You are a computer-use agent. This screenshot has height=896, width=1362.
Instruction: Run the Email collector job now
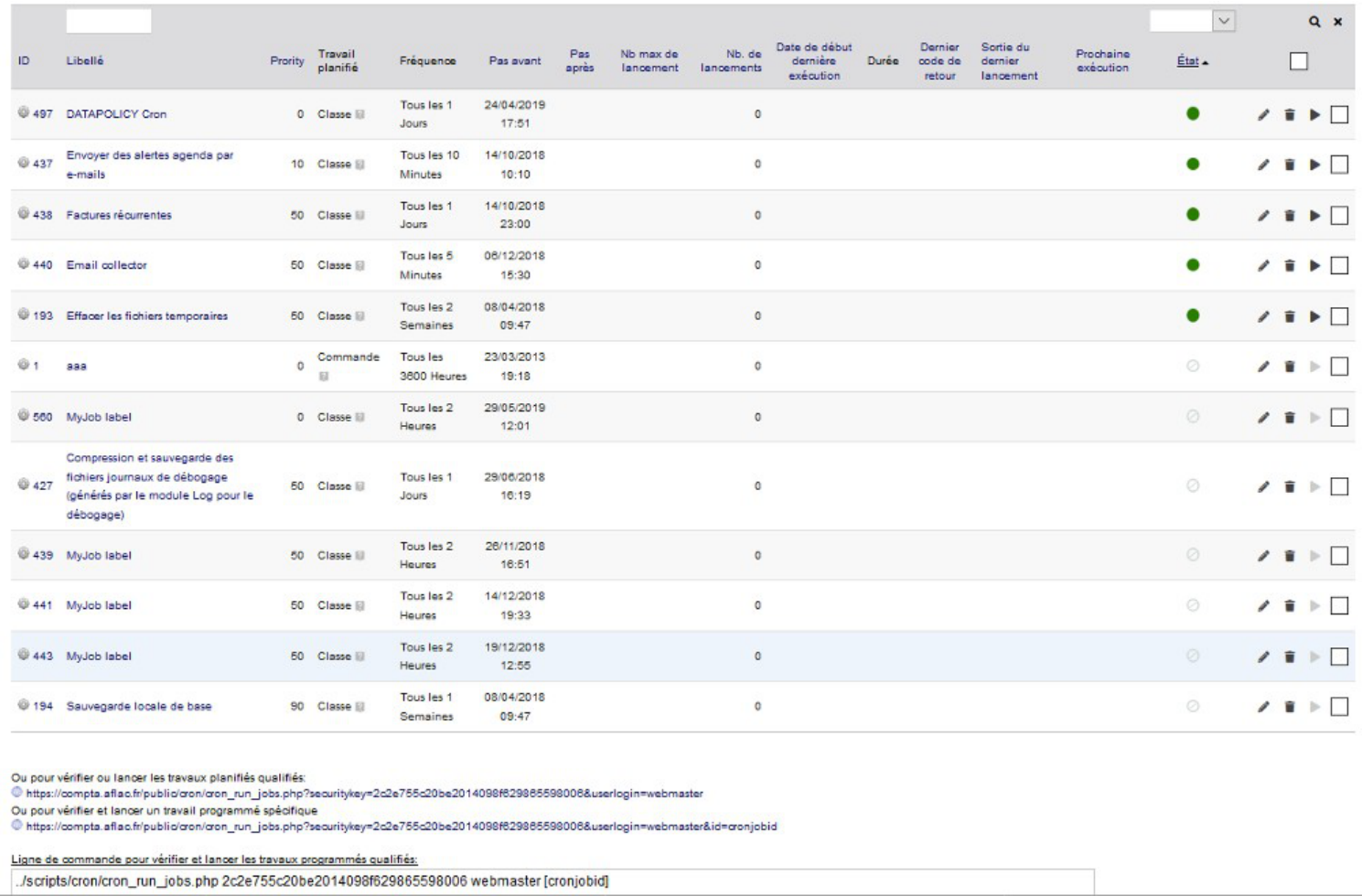(x=1314, y=266)
